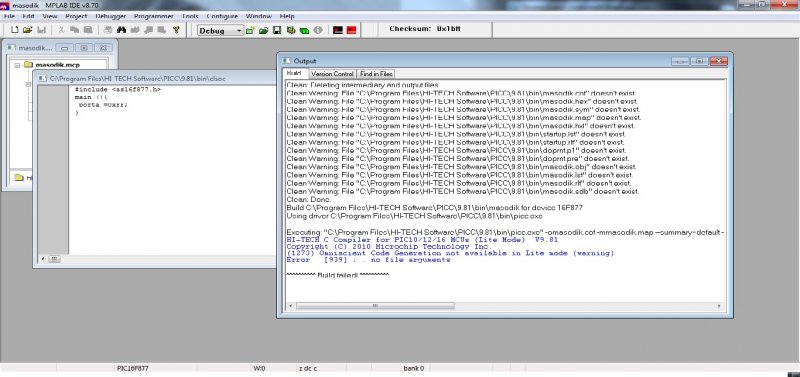
Task: Click the Help question-mark toolbar icon
Action: (177, 30)
